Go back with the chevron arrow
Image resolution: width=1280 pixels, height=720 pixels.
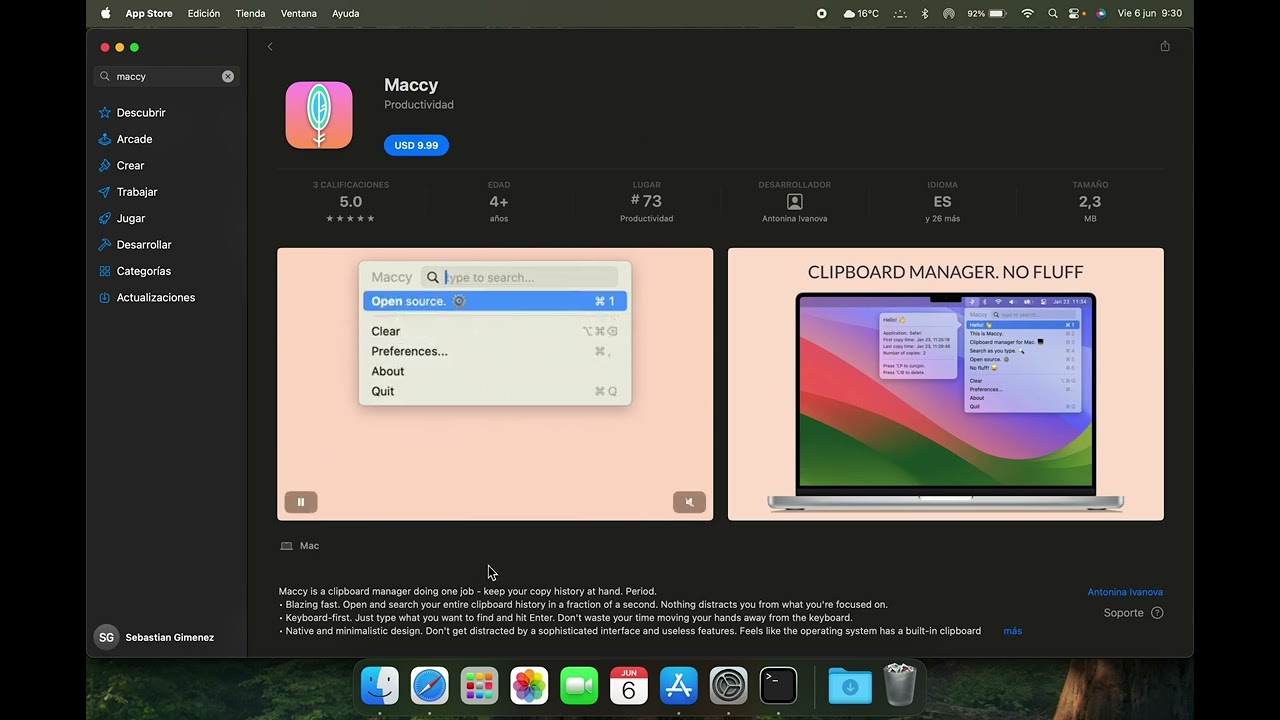(x=270, y=47)
